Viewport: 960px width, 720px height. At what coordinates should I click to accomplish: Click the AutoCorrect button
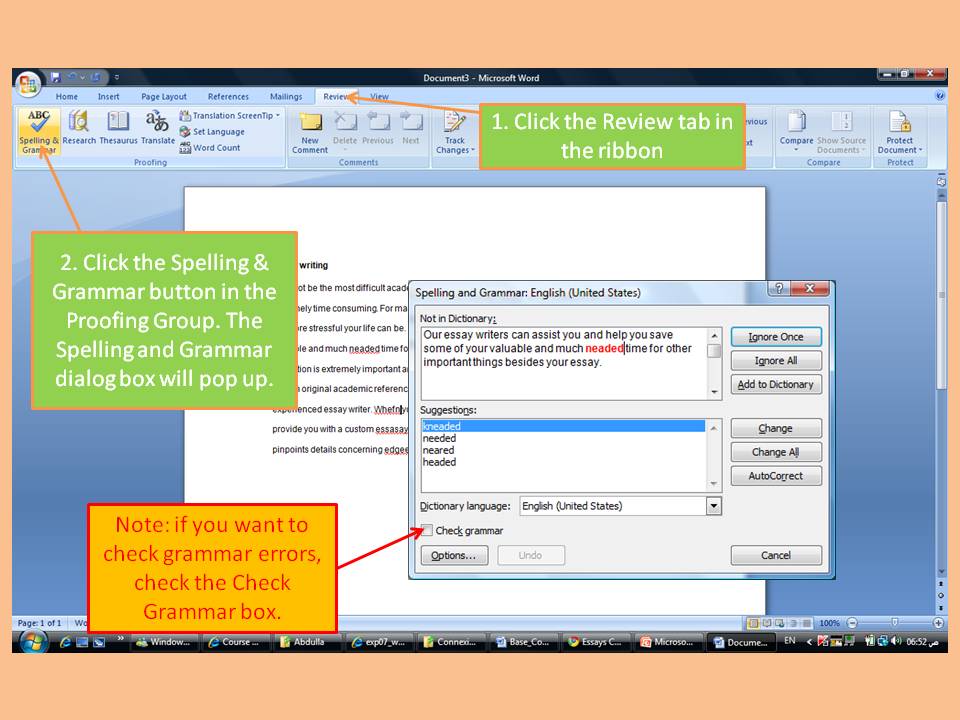776,476
